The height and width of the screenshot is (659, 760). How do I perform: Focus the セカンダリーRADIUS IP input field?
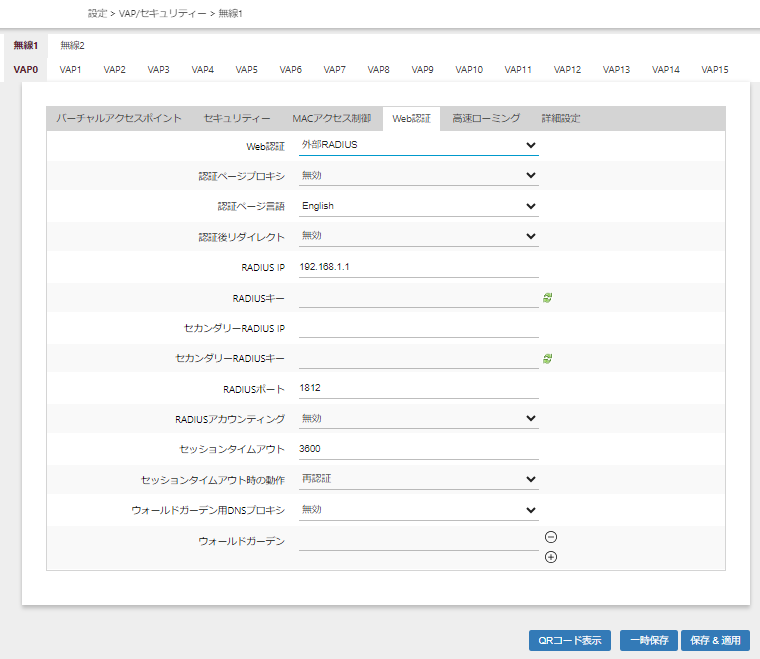[419, 328]
